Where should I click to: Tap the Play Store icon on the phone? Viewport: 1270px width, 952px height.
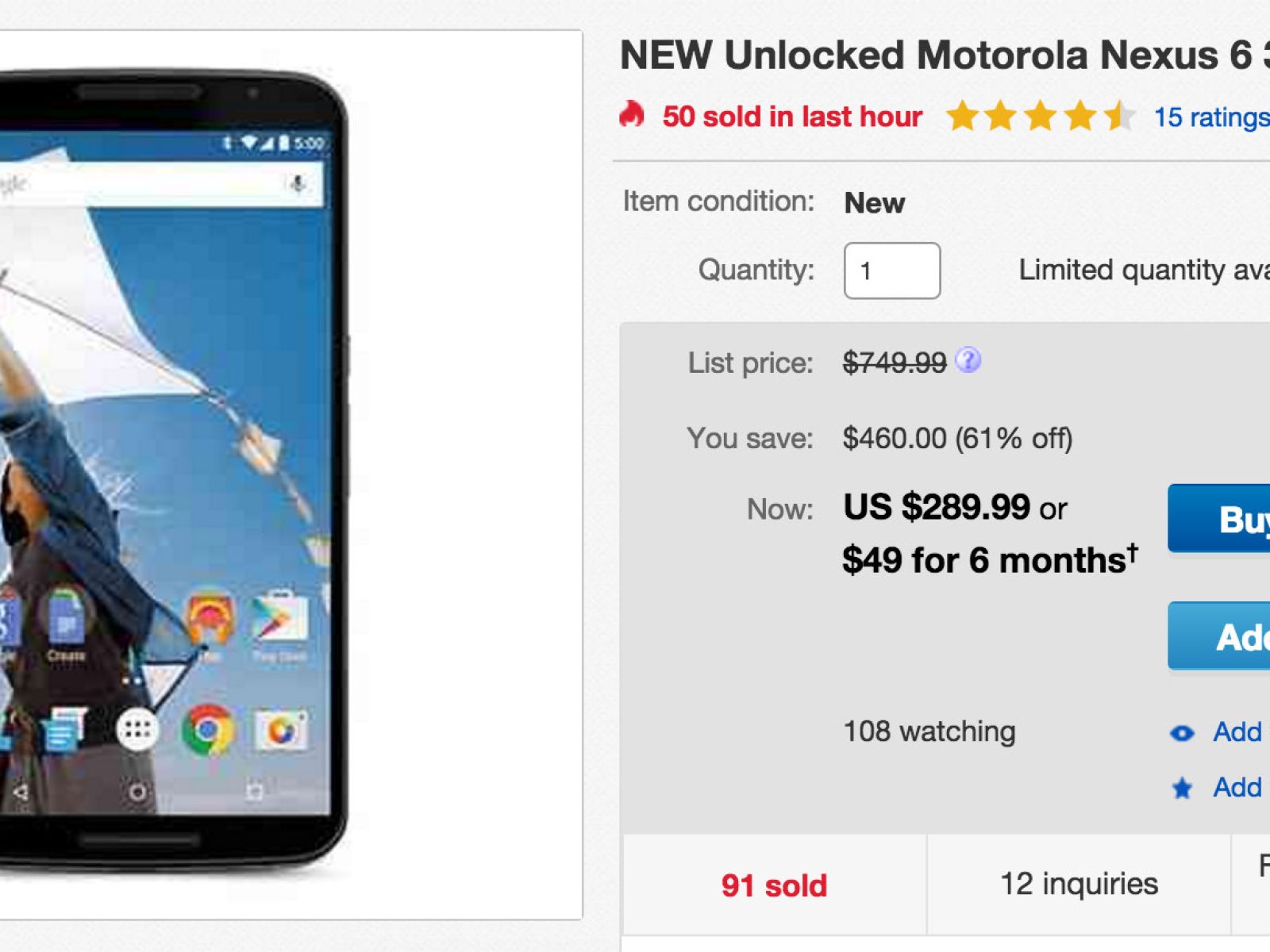[x=279, y=620]
